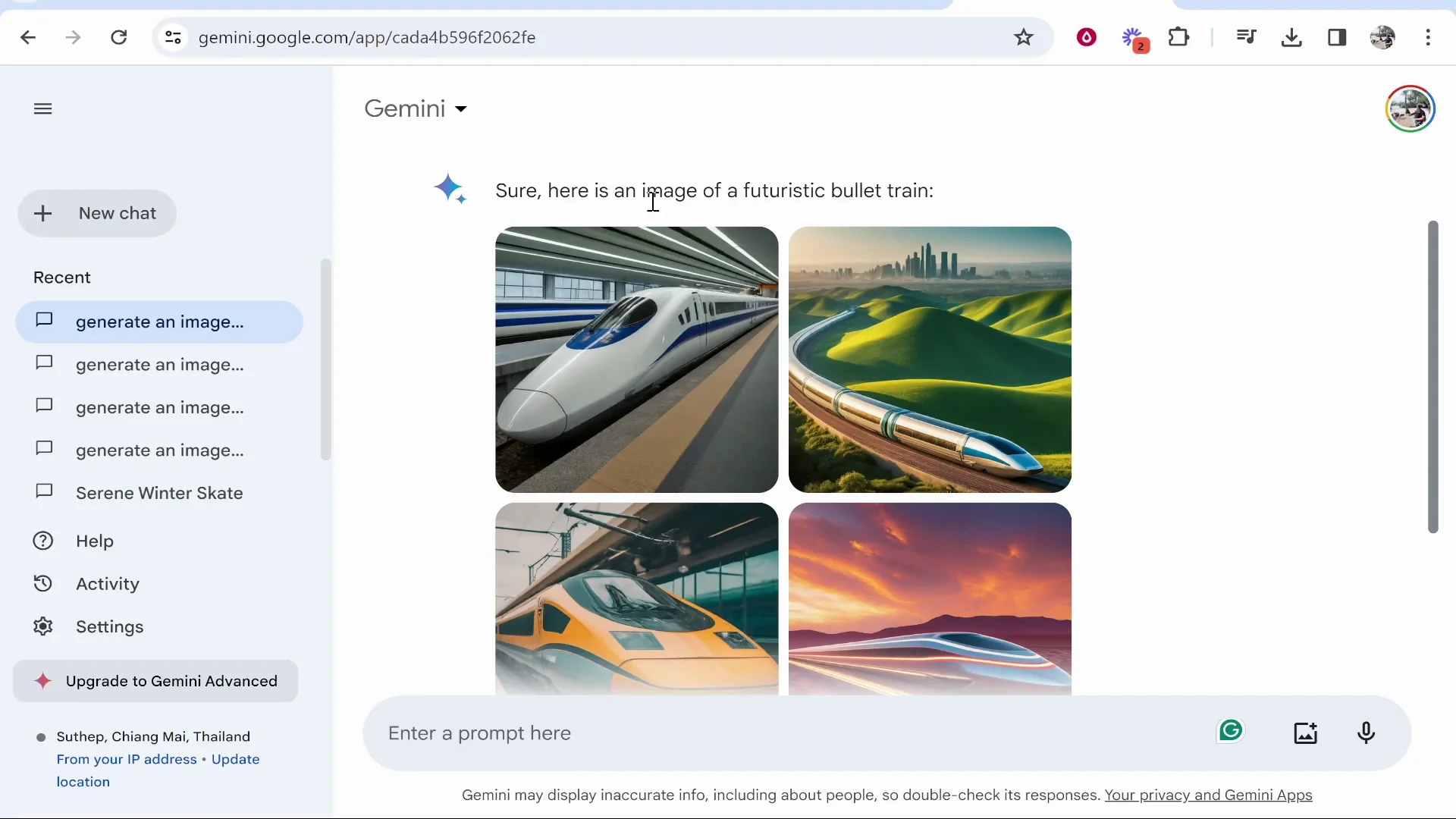Bookmark the page with the star icon

coord(1025,37)
